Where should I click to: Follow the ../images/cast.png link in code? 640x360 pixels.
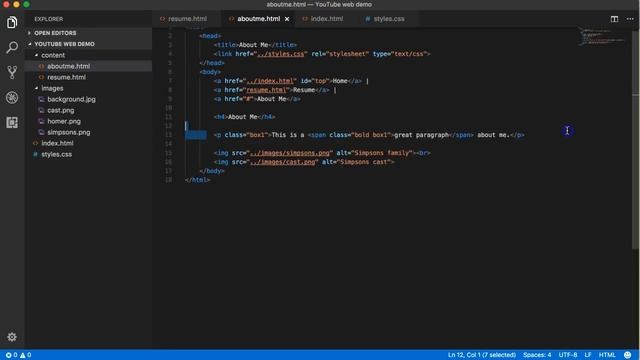point(282,162)
